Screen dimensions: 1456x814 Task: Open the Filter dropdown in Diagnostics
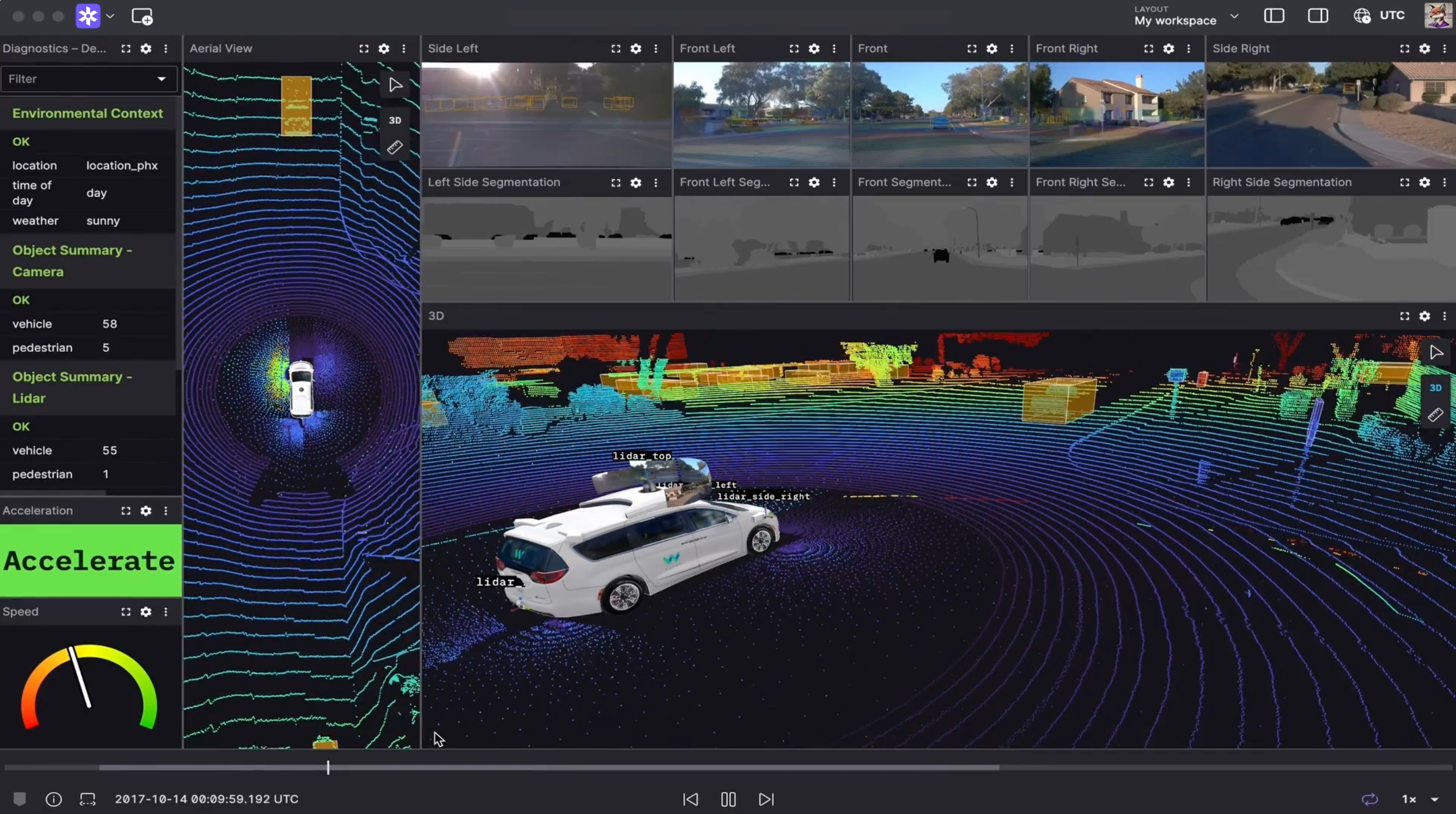click(x=89, y=79)
